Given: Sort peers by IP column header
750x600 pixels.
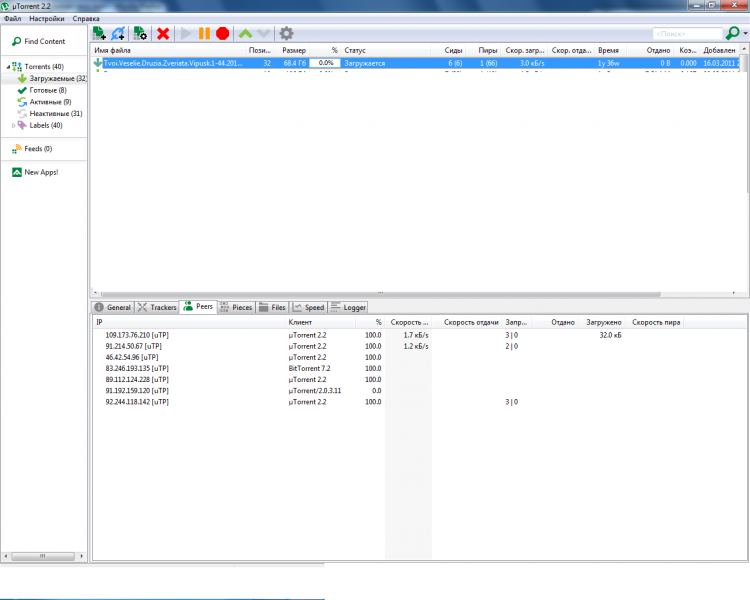Looking at the screenshot, I should click(x=189, y=322).
